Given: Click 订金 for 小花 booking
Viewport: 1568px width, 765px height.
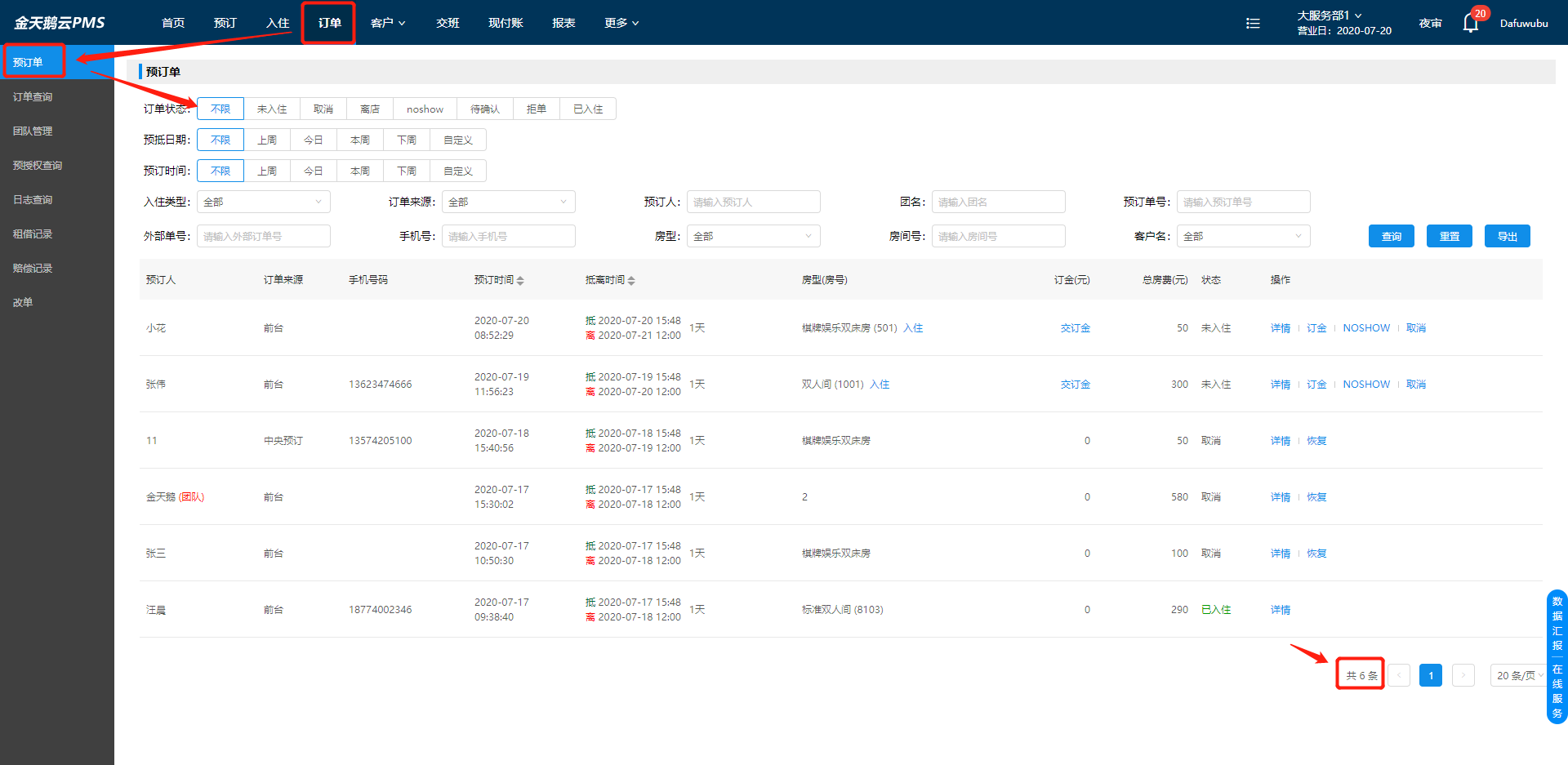Looking at the screenshot, I should [1316, 328].
